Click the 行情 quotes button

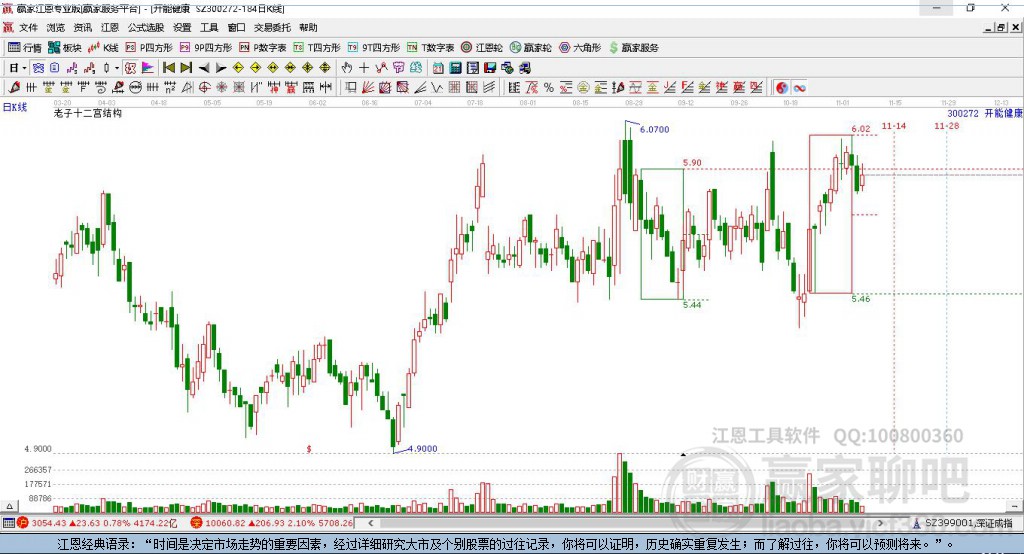25,47
